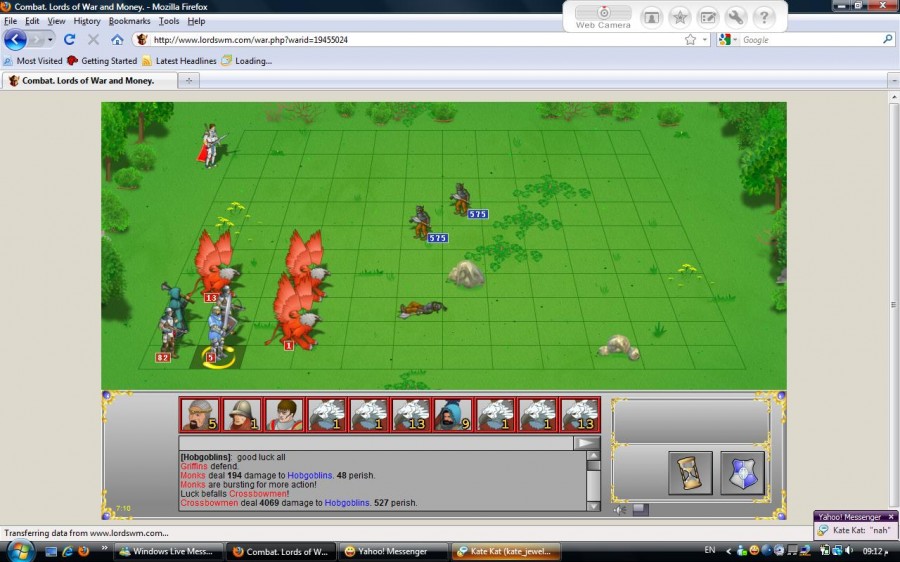
Task: Click the shield Defend button
Action: point(742,473)
